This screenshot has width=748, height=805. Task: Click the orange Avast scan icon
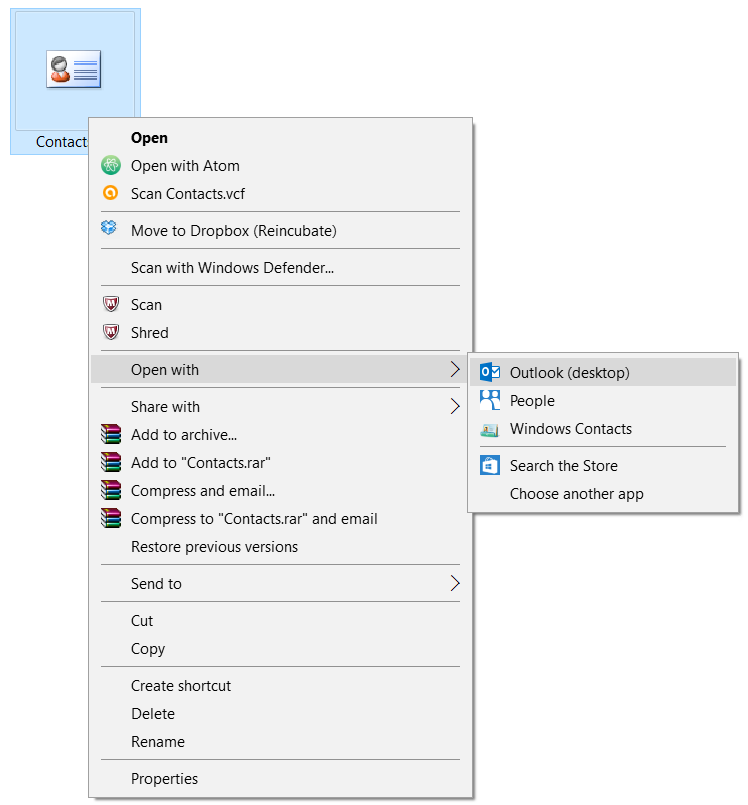111,193
